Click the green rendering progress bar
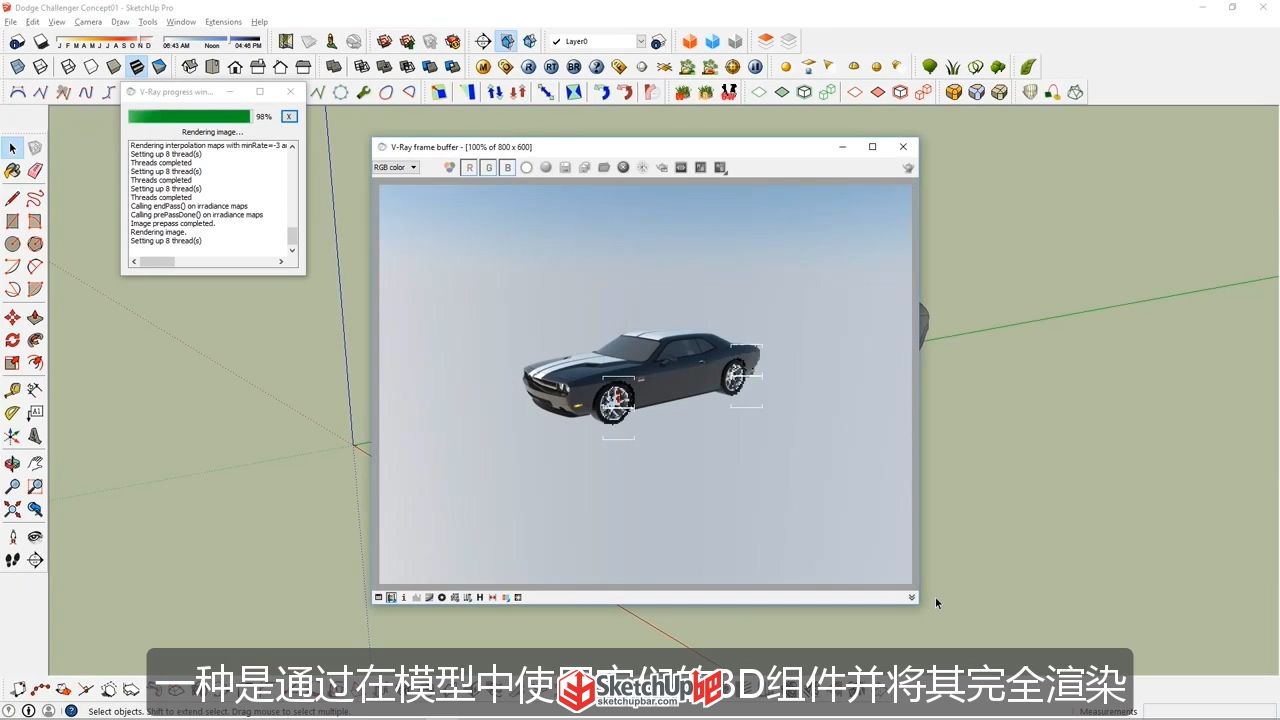This screenshot has height=720, width=1280. tap(189, 117)
